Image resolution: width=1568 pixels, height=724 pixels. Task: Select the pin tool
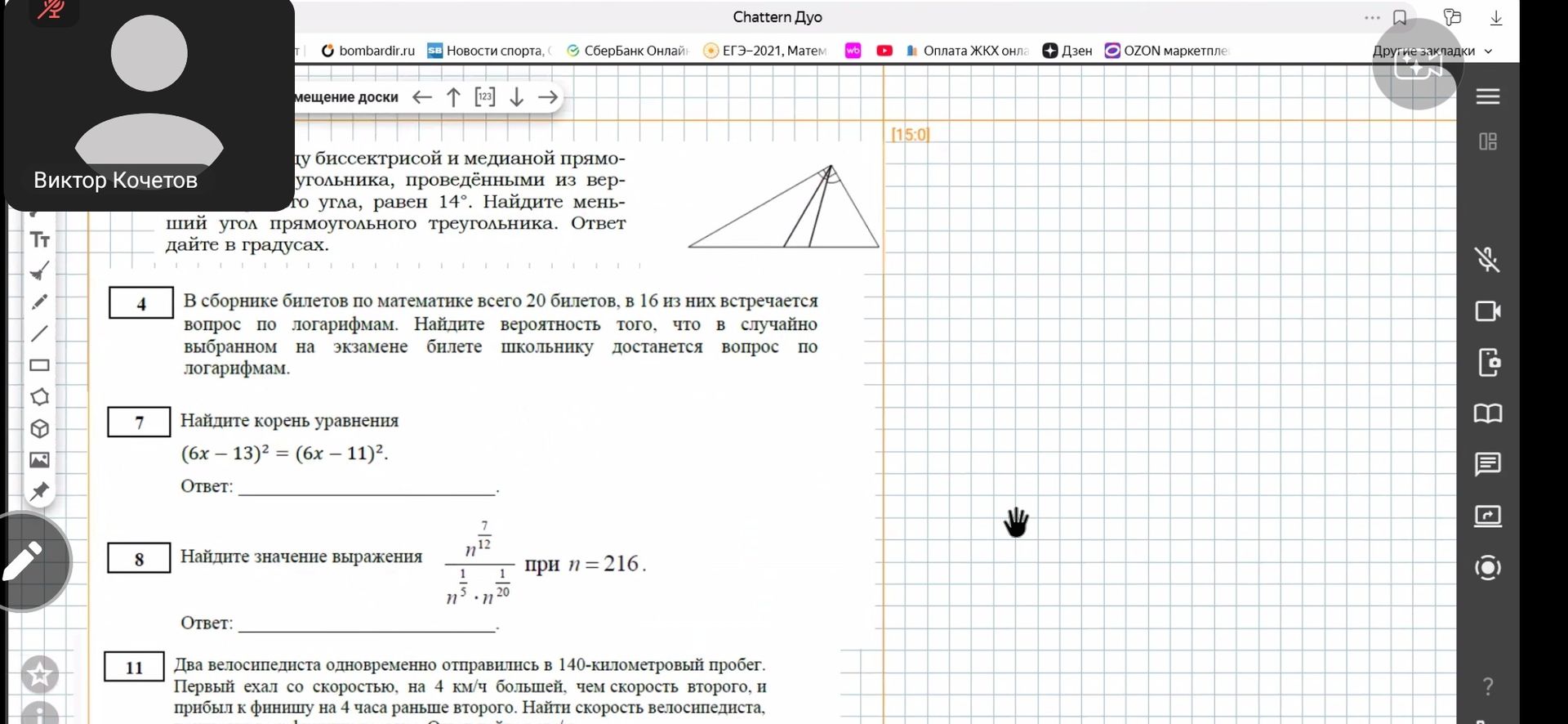point(39,491)
